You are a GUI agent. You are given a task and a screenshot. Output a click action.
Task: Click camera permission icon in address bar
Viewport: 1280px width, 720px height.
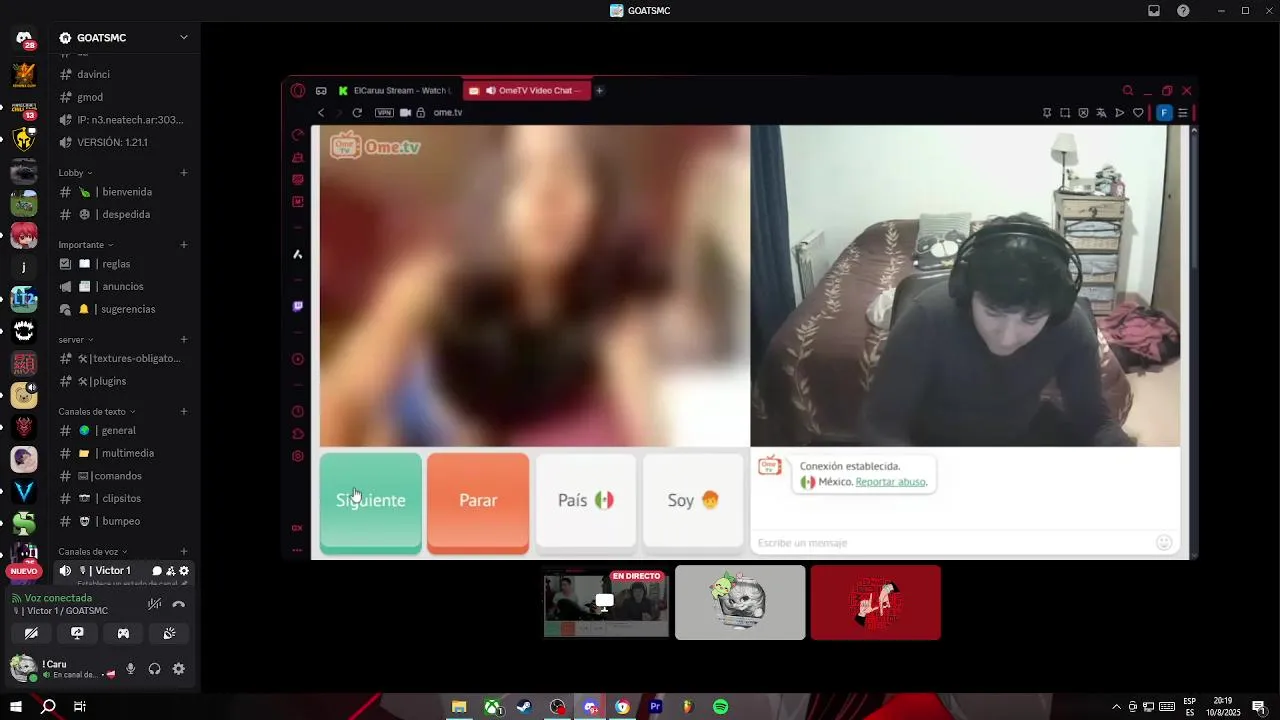click(x=406, y=113)
